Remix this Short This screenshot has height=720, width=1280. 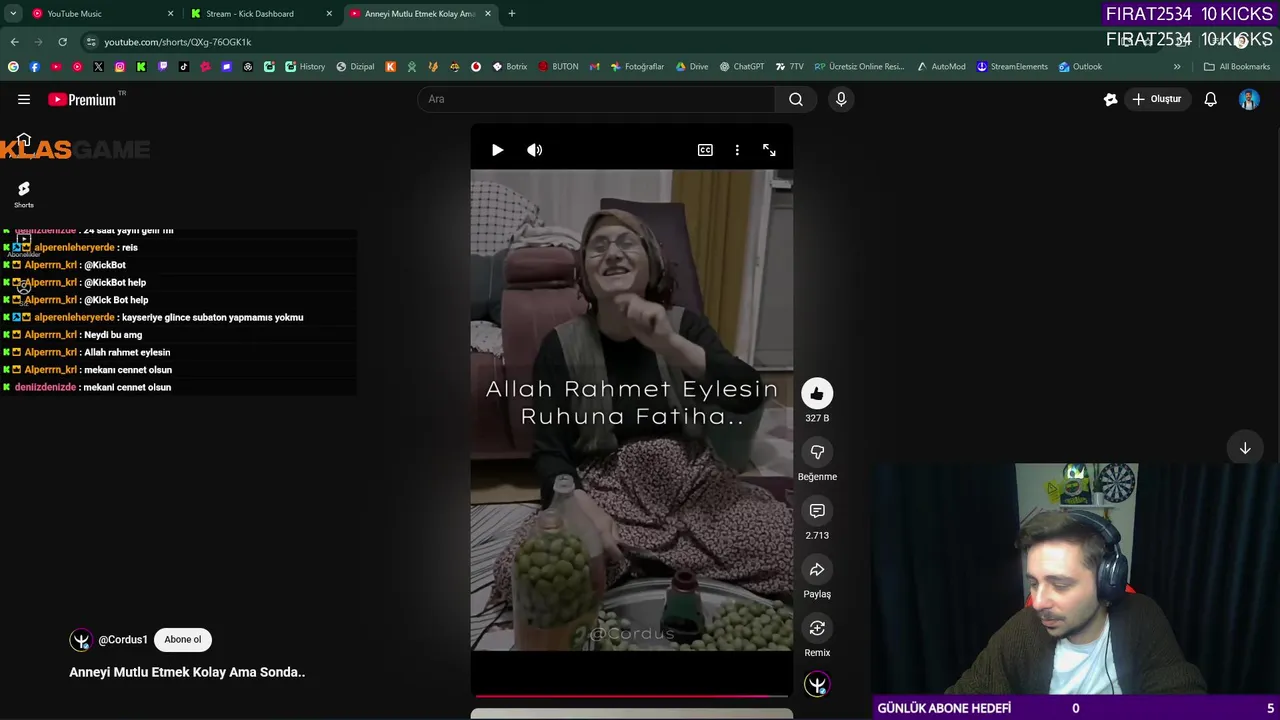tap(817, 628)
